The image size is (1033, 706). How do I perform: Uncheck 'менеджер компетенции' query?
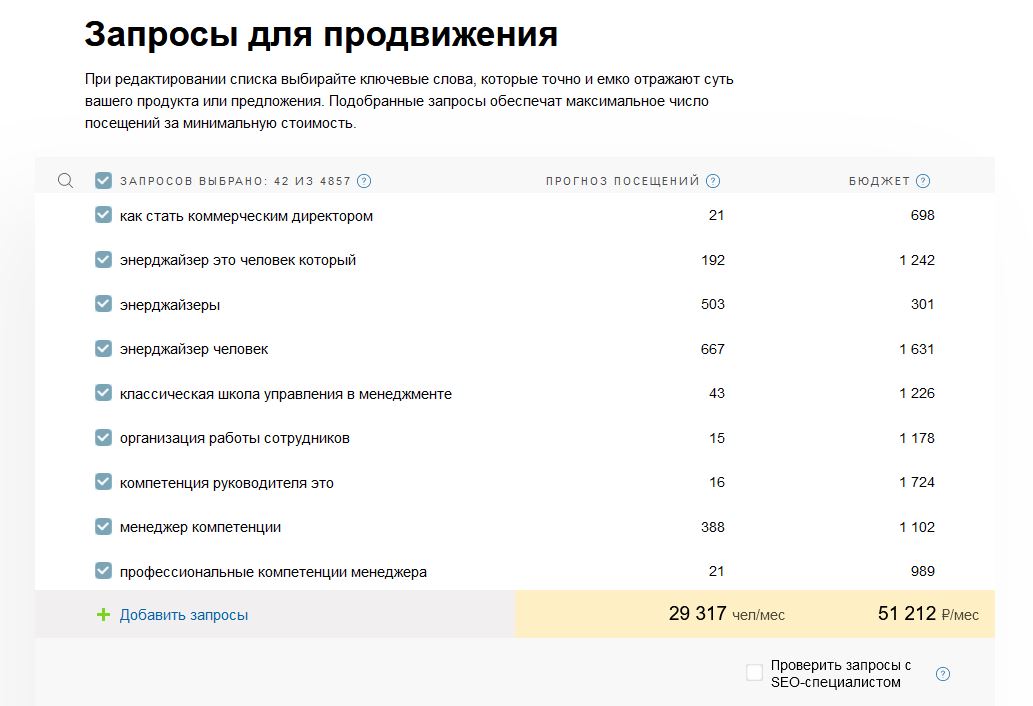[x=101, y=527]
